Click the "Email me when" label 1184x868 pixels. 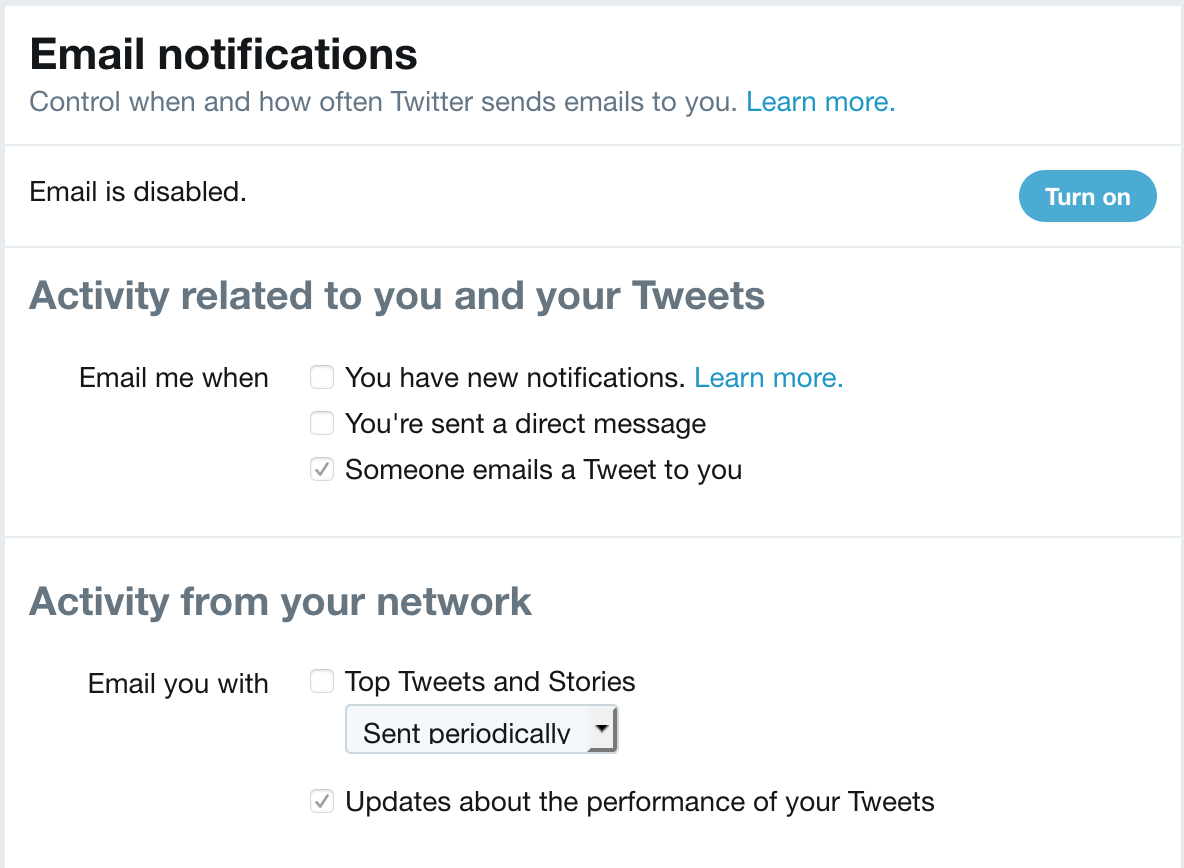click(173, 377)
